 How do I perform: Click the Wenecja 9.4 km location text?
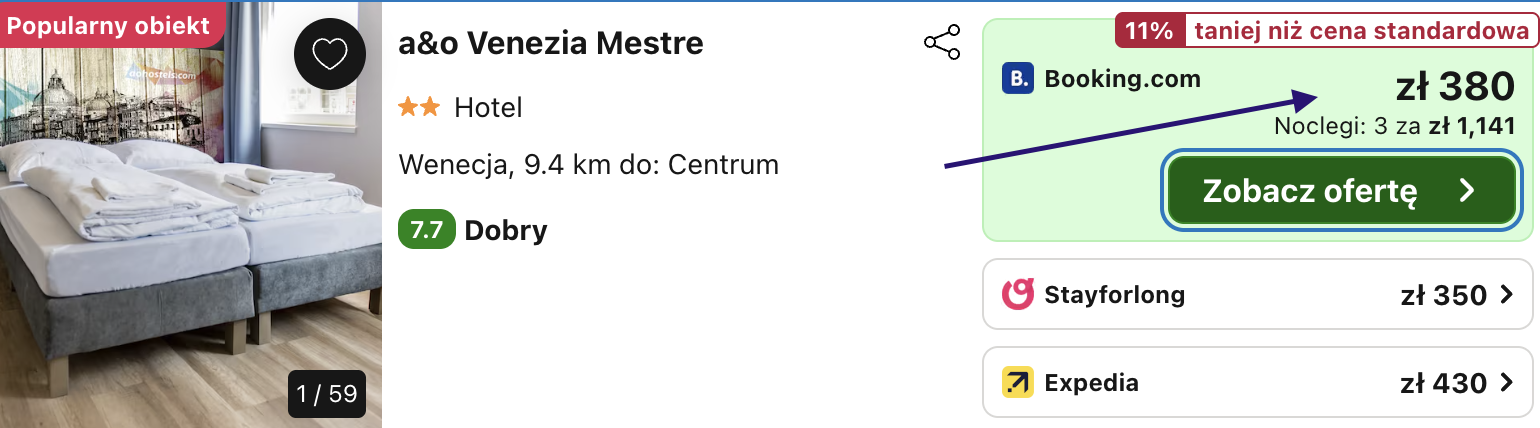tap(588, 164)
